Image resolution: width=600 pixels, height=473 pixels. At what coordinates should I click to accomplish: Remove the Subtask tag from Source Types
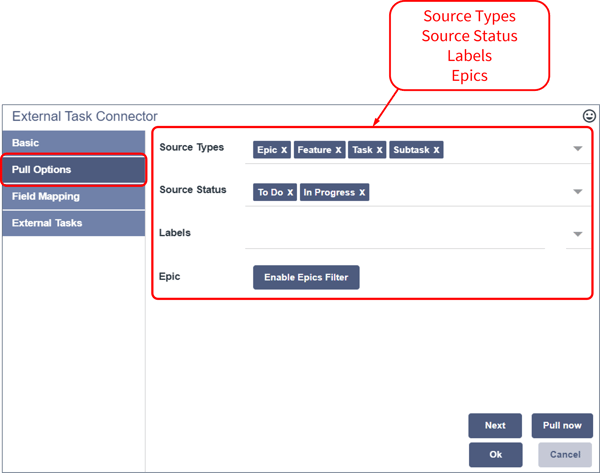point(436,150)
